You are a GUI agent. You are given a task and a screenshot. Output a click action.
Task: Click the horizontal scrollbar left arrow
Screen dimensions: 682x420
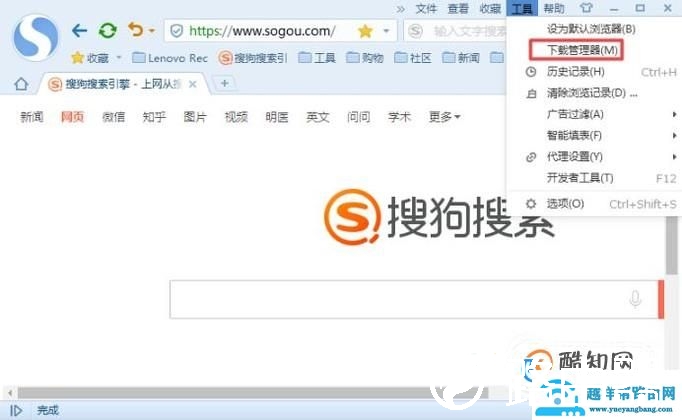(10, 393)
